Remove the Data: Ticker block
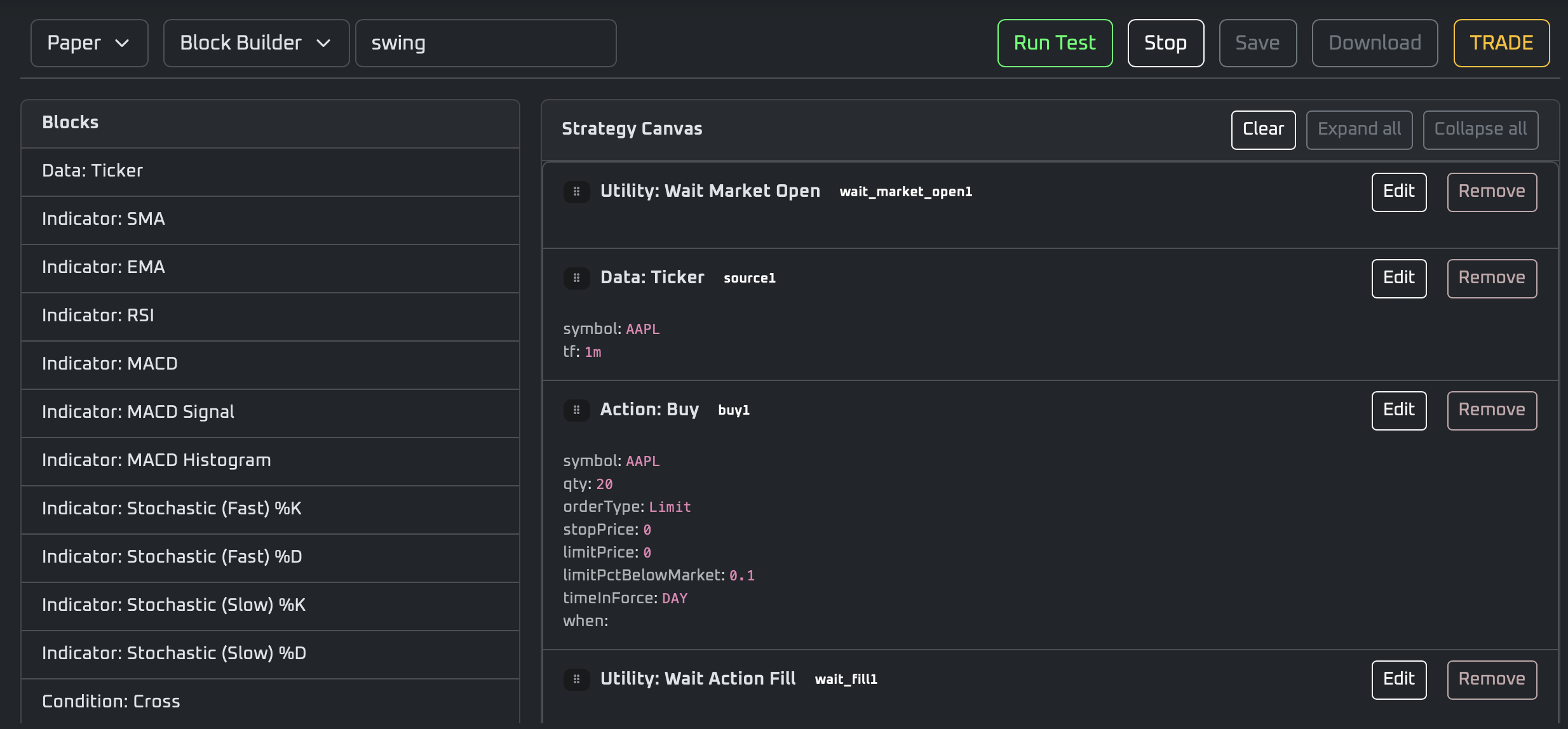 [x=1491, y=278]
